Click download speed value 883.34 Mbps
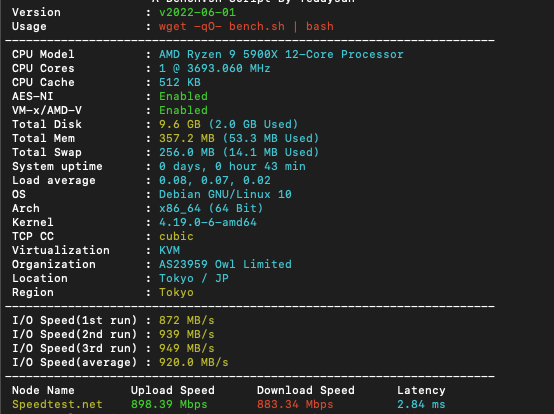The image size is (554, 414). [x=295, y=404]
